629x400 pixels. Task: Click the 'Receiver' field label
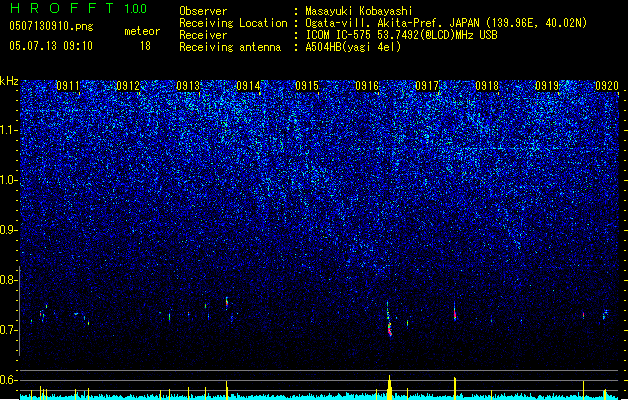click(203, 35)
